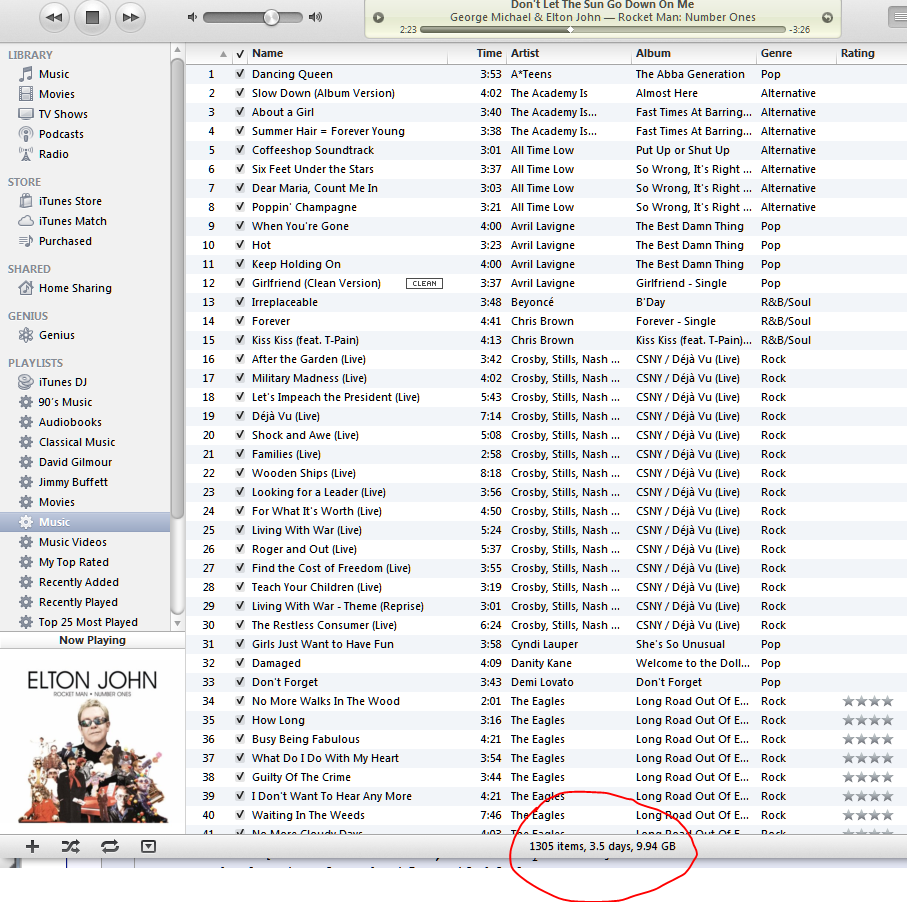Uncheck Slow Down (Album Version) checkbox
Image resolution: width=907 pixels, height=902 pixels.
[240, 93]
